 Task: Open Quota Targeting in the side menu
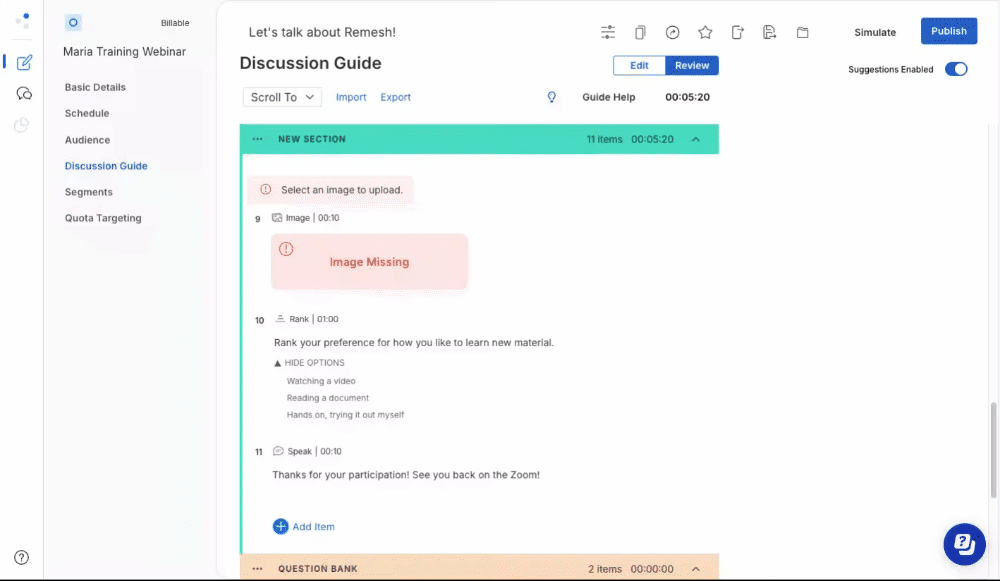(x=103, y=218)
